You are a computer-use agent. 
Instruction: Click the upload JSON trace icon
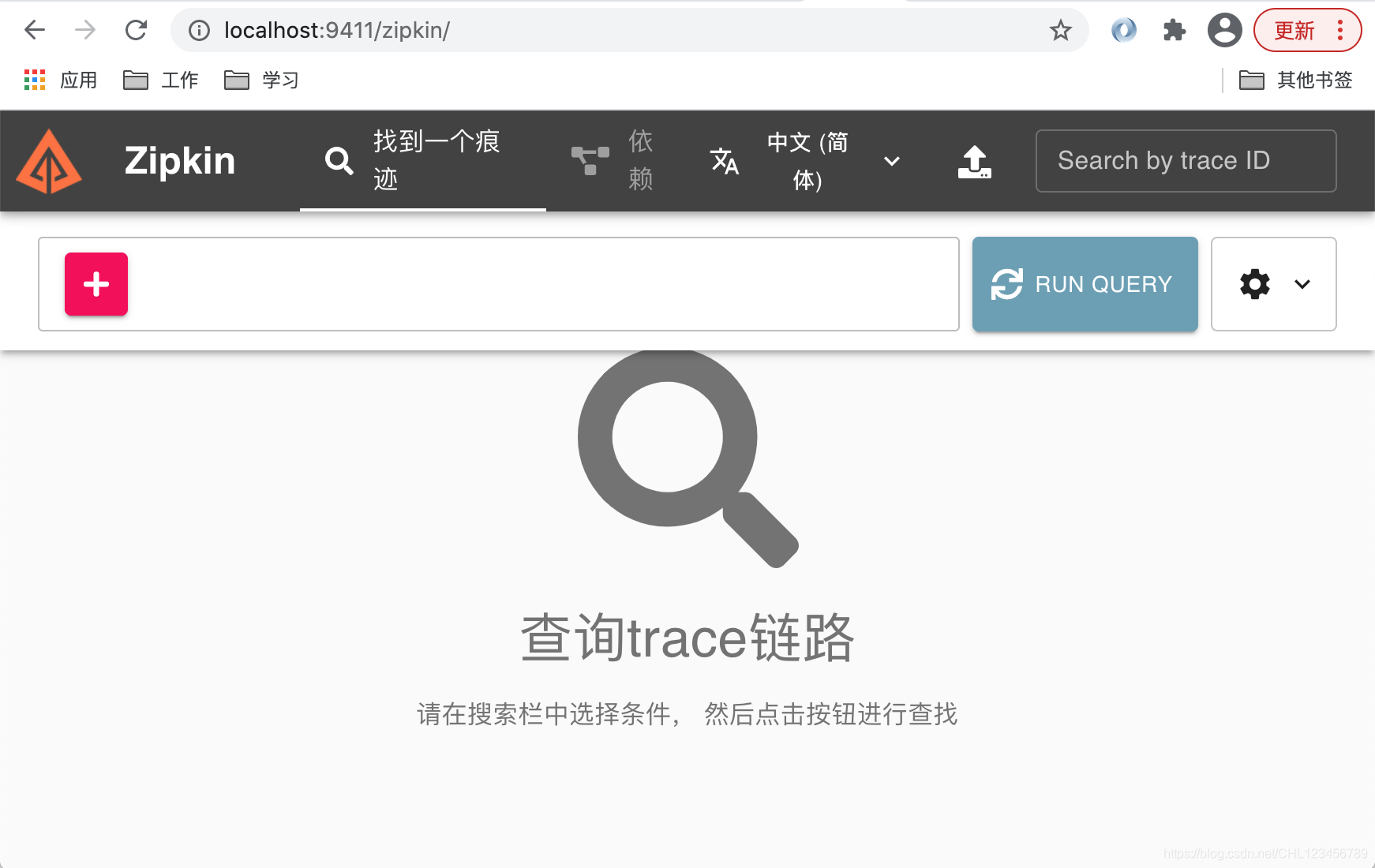[x=975, y=161]
